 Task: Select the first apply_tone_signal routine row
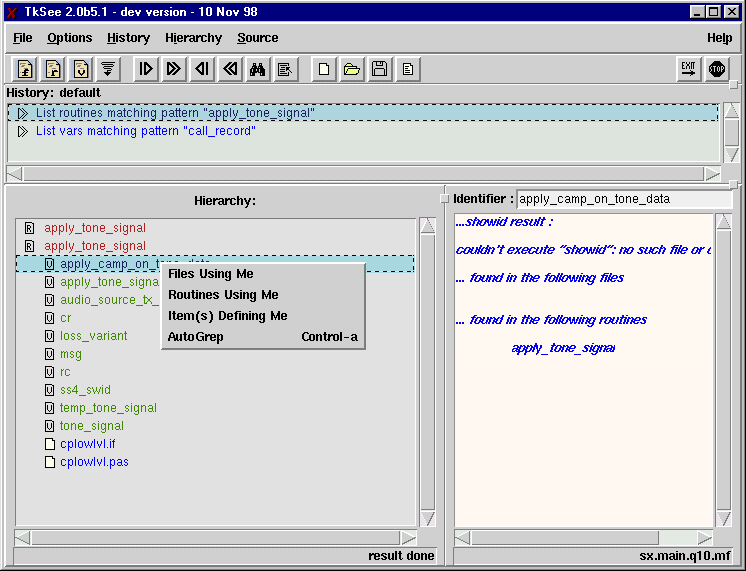pos(95,228)
